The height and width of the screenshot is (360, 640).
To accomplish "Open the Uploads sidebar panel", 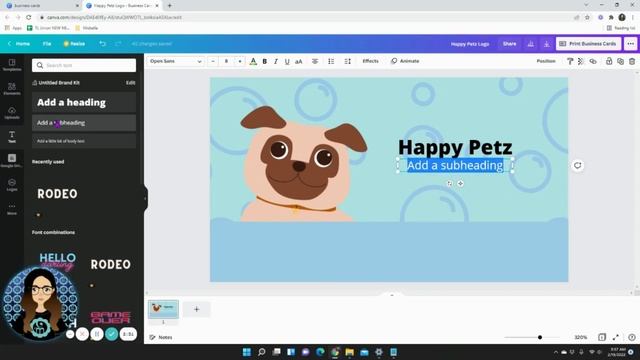I will 12,113.
